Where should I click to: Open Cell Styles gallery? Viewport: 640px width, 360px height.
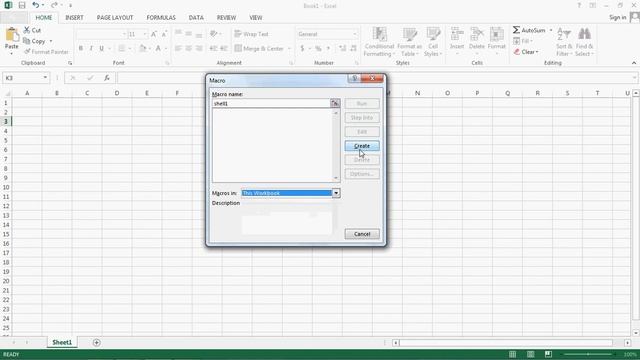point(433,42)
